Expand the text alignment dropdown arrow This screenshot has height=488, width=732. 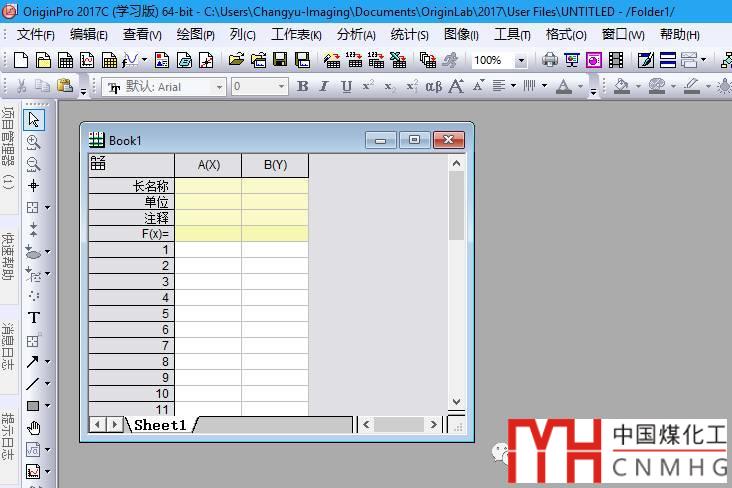514,85
